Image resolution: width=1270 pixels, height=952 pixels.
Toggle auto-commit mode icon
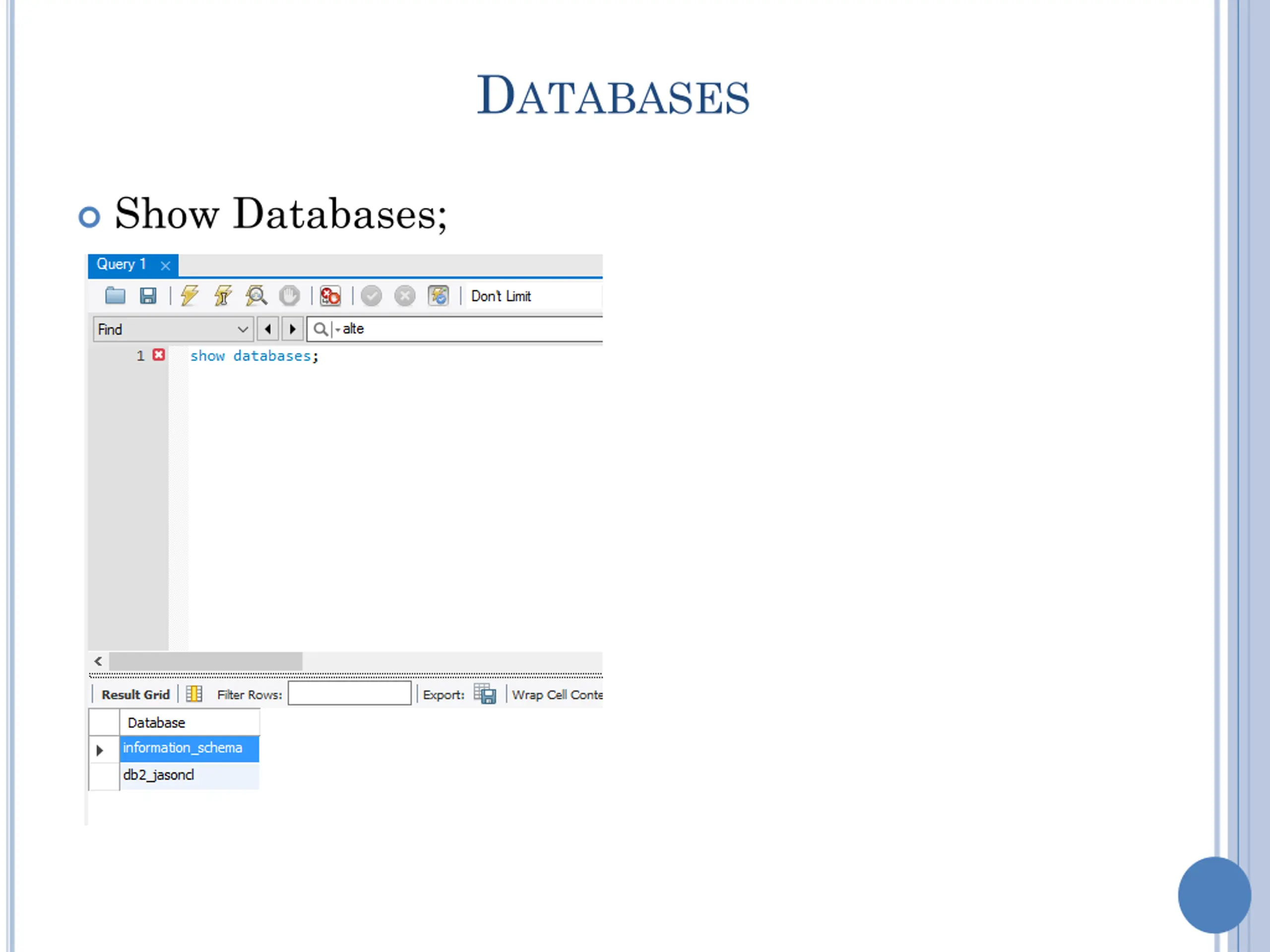438,296
